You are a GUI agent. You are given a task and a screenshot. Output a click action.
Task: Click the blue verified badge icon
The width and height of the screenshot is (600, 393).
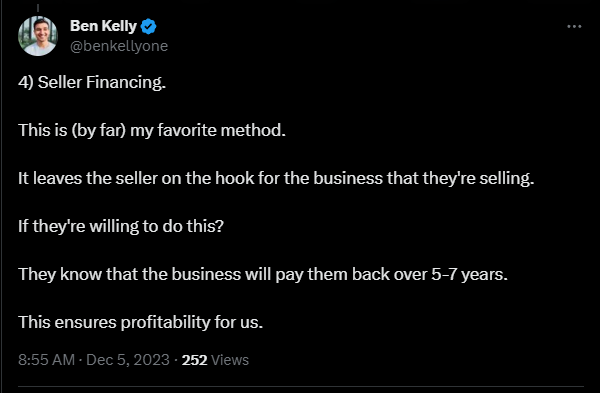coord(148,26)
